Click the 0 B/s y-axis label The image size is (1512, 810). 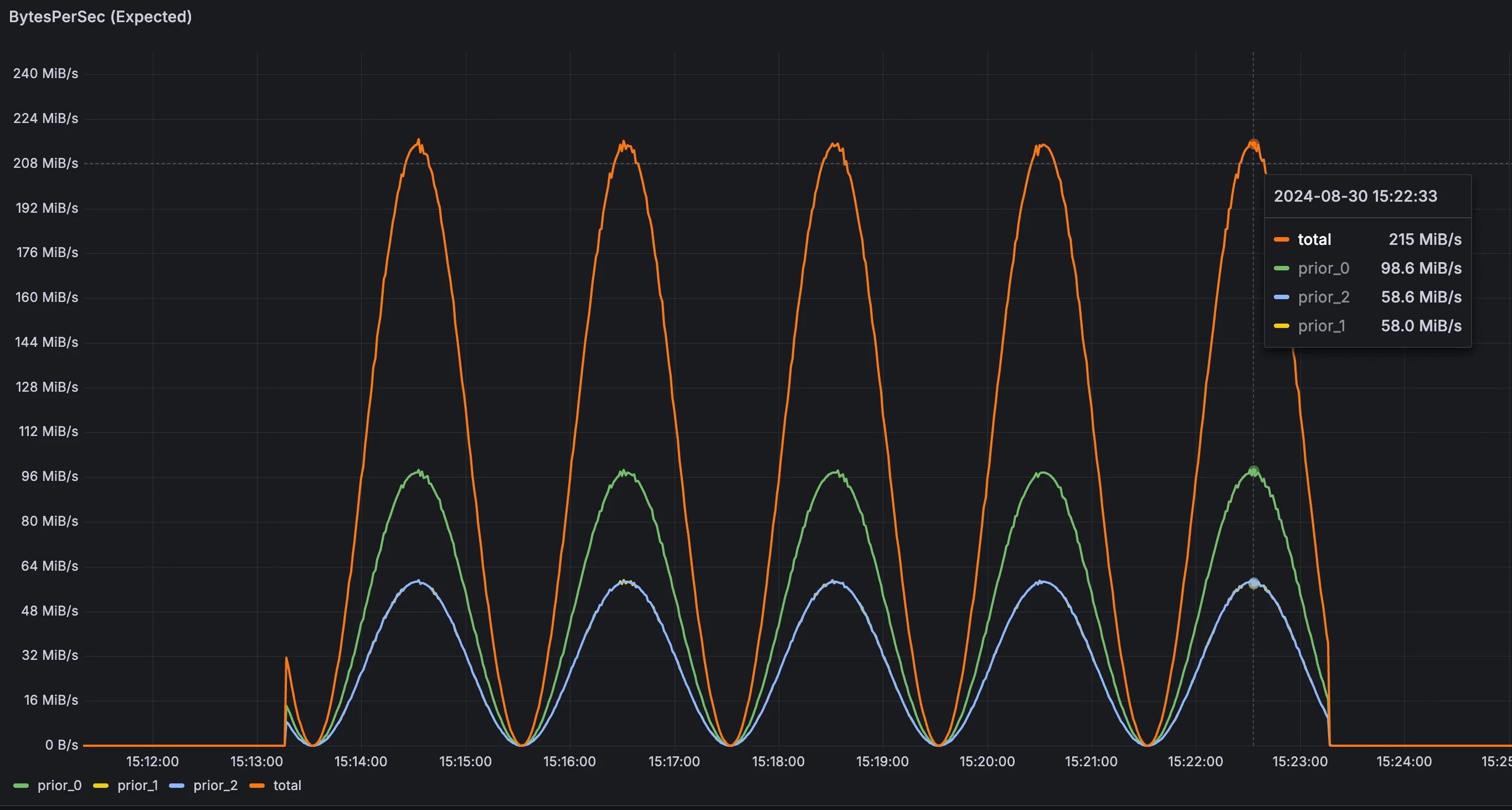(61, 745)
